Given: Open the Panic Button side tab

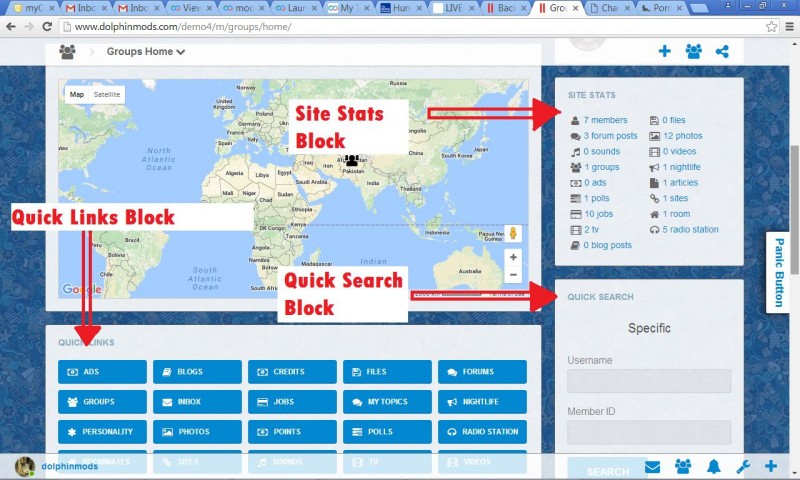Looking at the screenshot, I should pyautogui.click(x=779, y=272).
